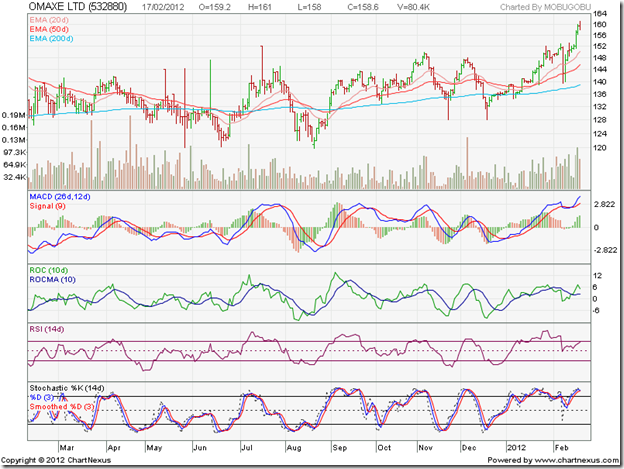624x469 pixels.
Task: Click the 12 ROC axis value
Action: coord(597,276)
